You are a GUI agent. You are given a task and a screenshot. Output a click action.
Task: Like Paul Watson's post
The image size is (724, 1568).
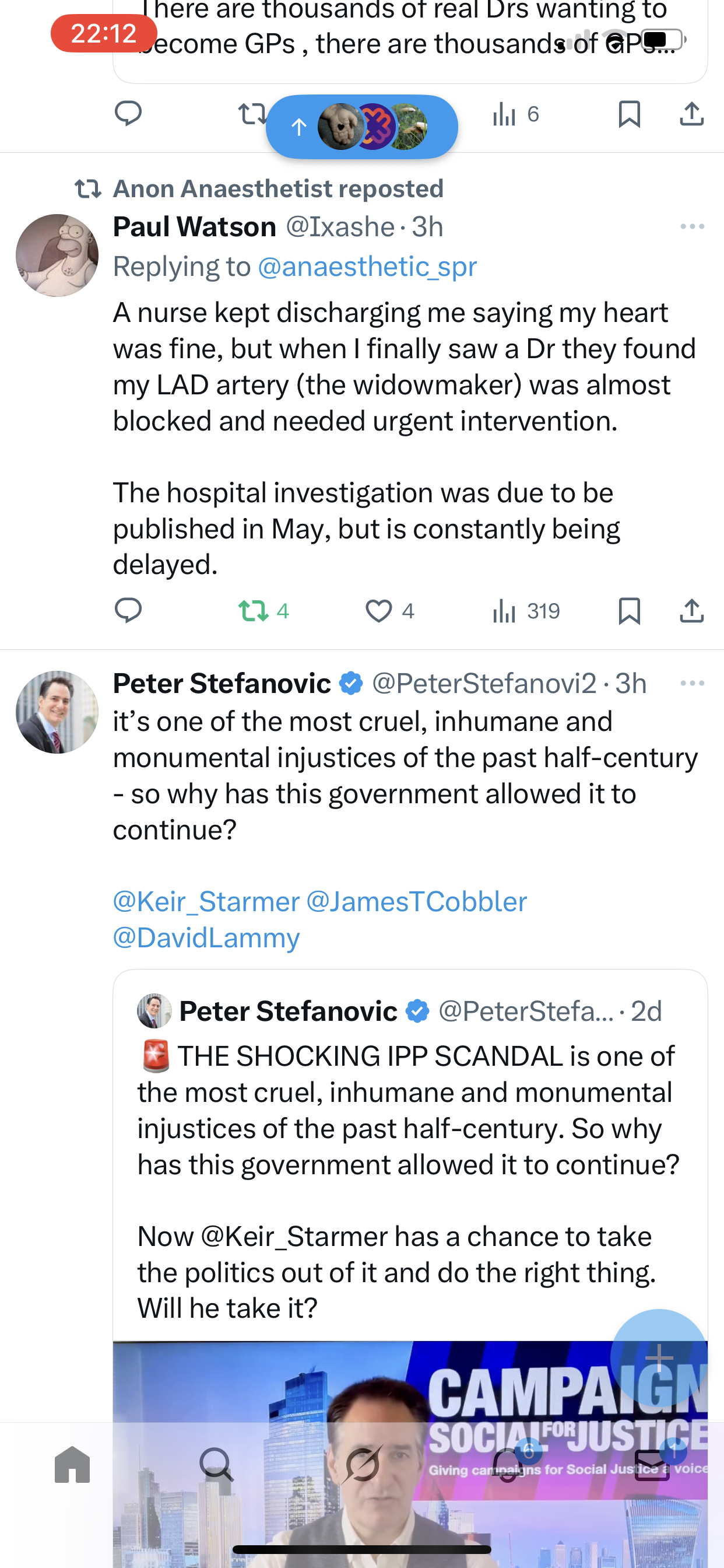pos(378,611)
